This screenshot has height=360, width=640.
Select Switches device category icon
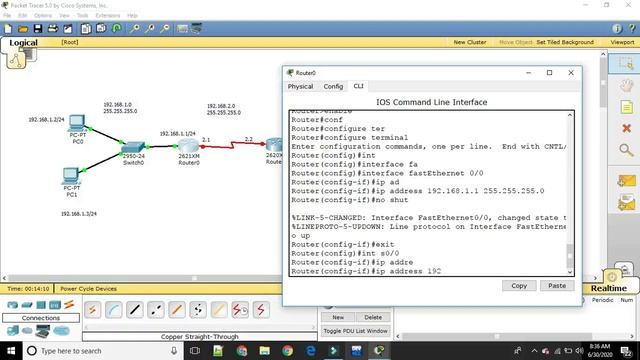27,305
